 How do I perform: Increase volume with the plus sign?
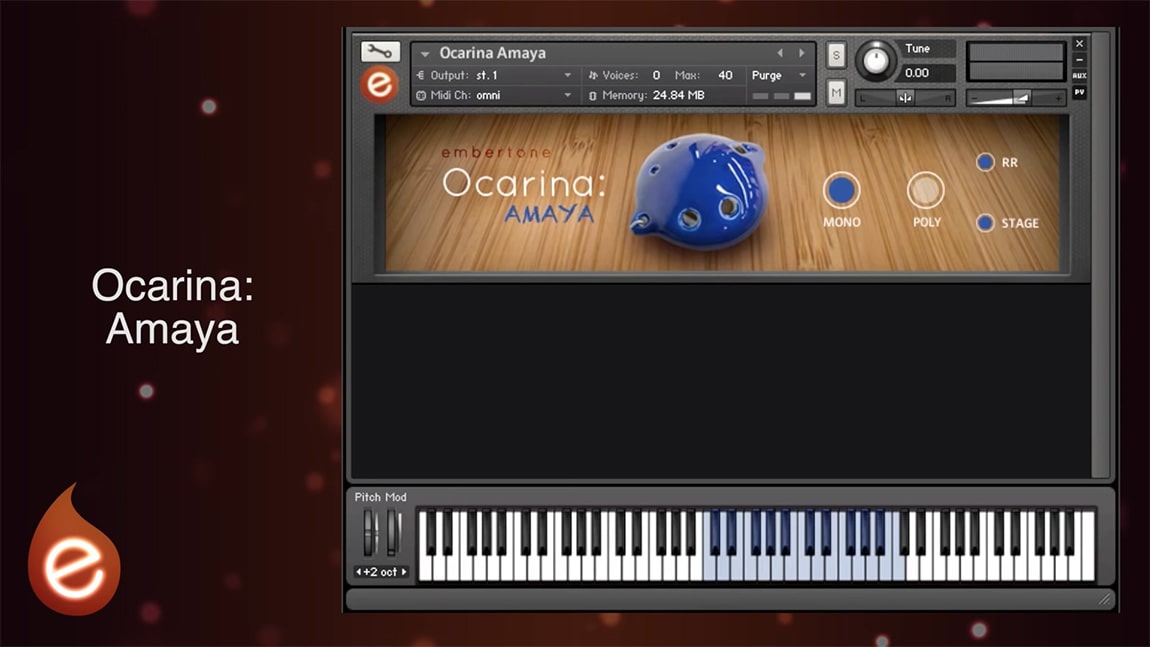tap(1058, 98)
